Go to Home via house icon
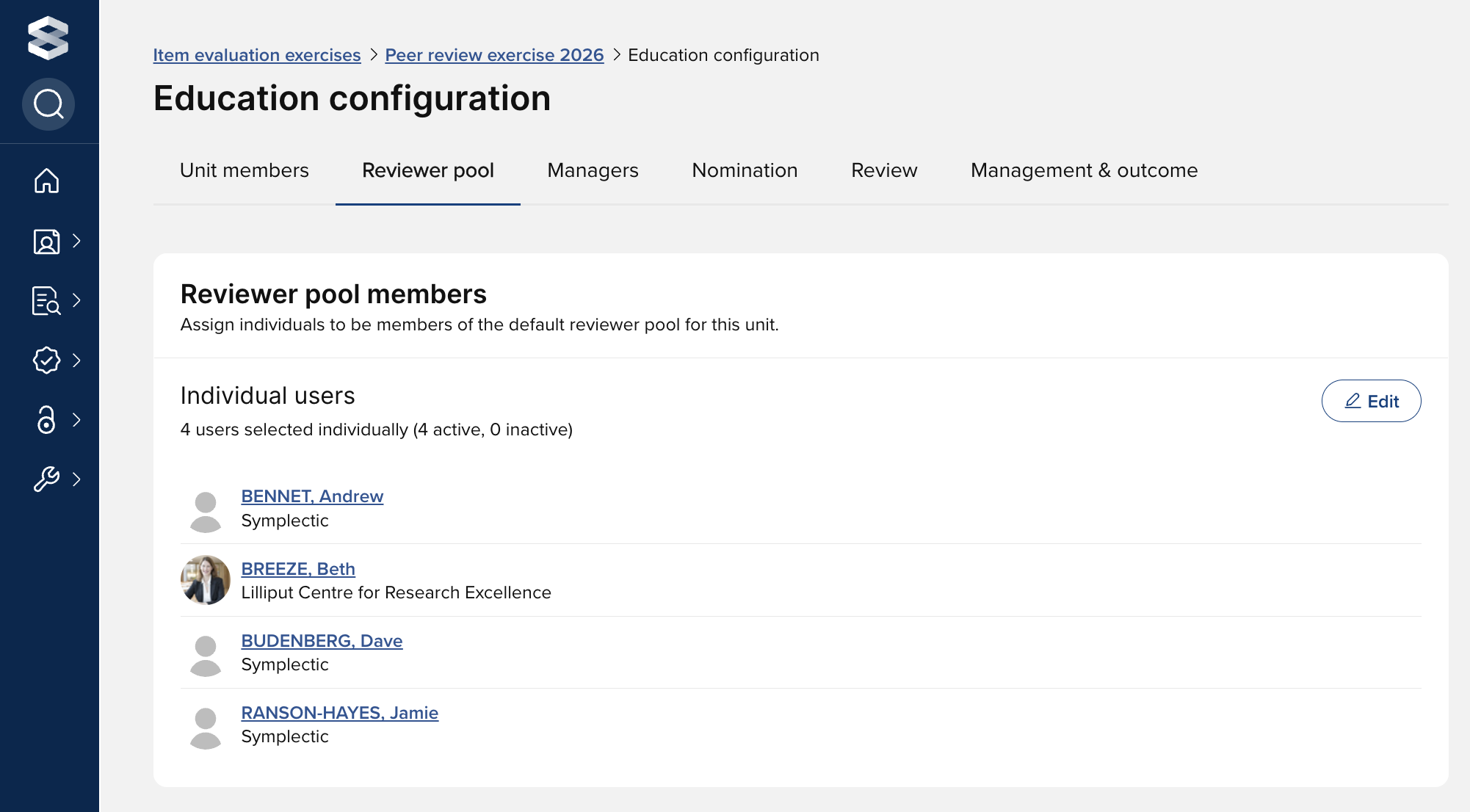The height and width of the screenshot is (812, 1470). [46, 181]
